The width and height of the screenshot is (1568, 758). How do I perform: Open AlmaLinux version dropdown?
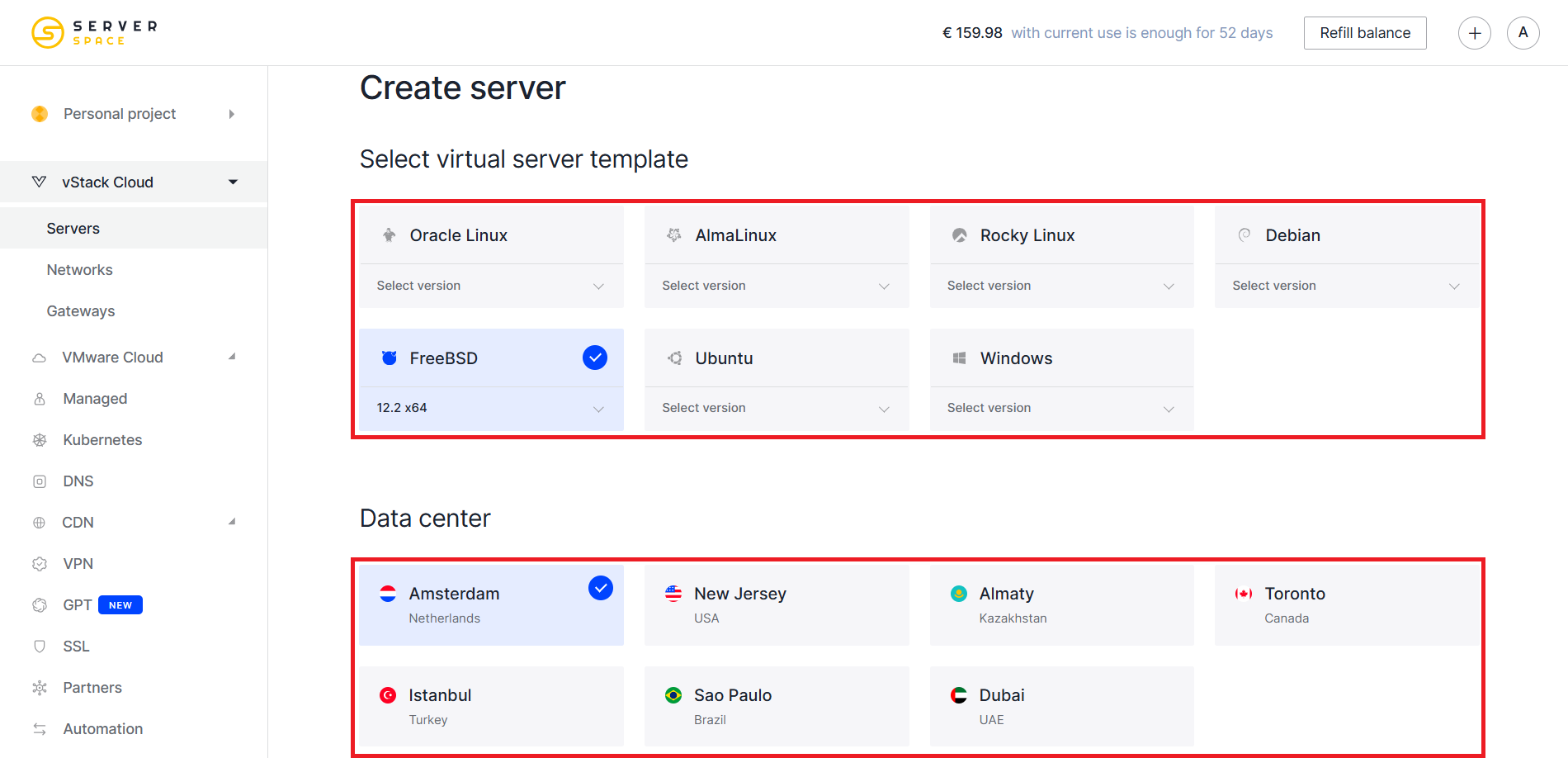pos(777,286)
